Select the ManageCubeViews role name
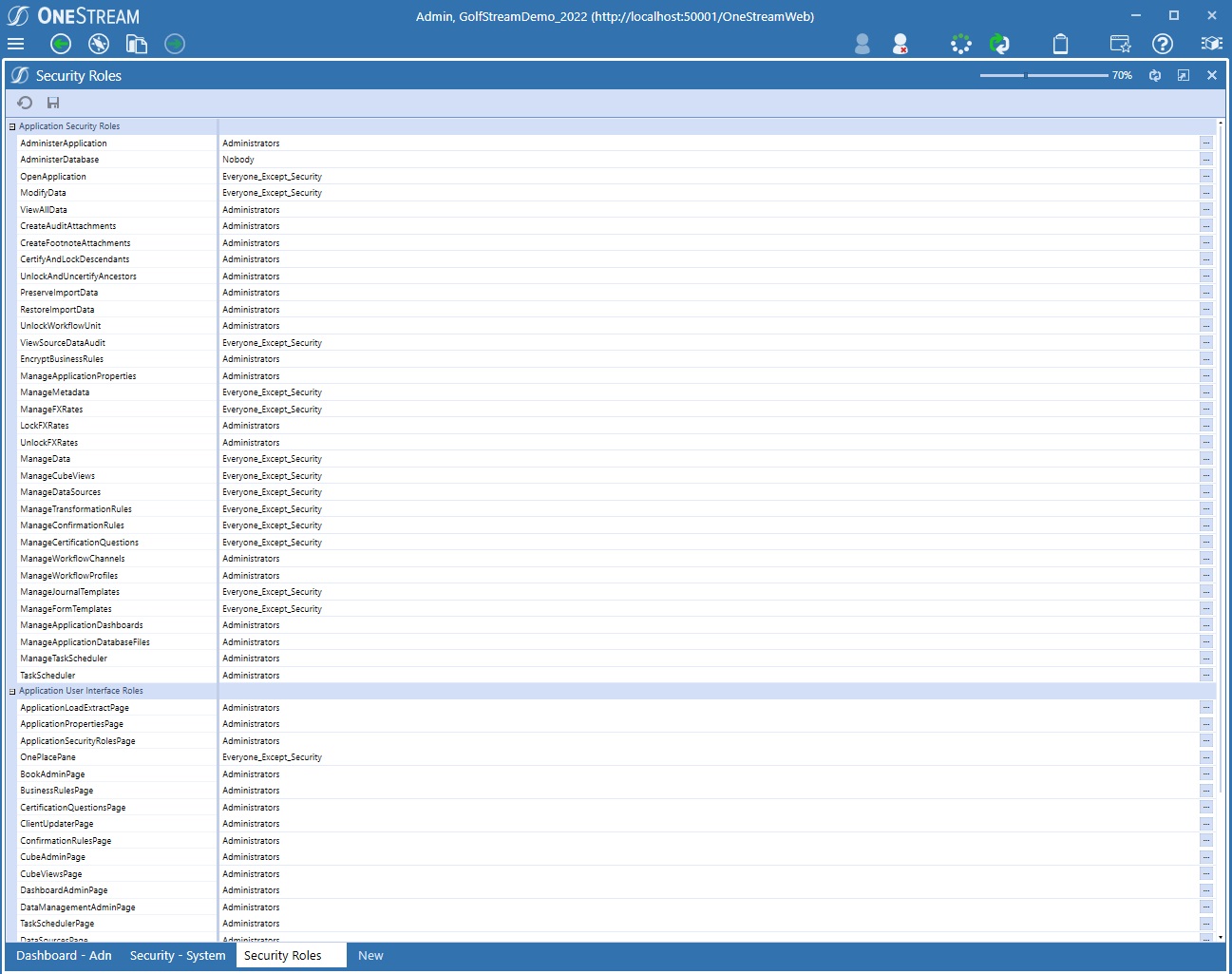 [57, 476]
